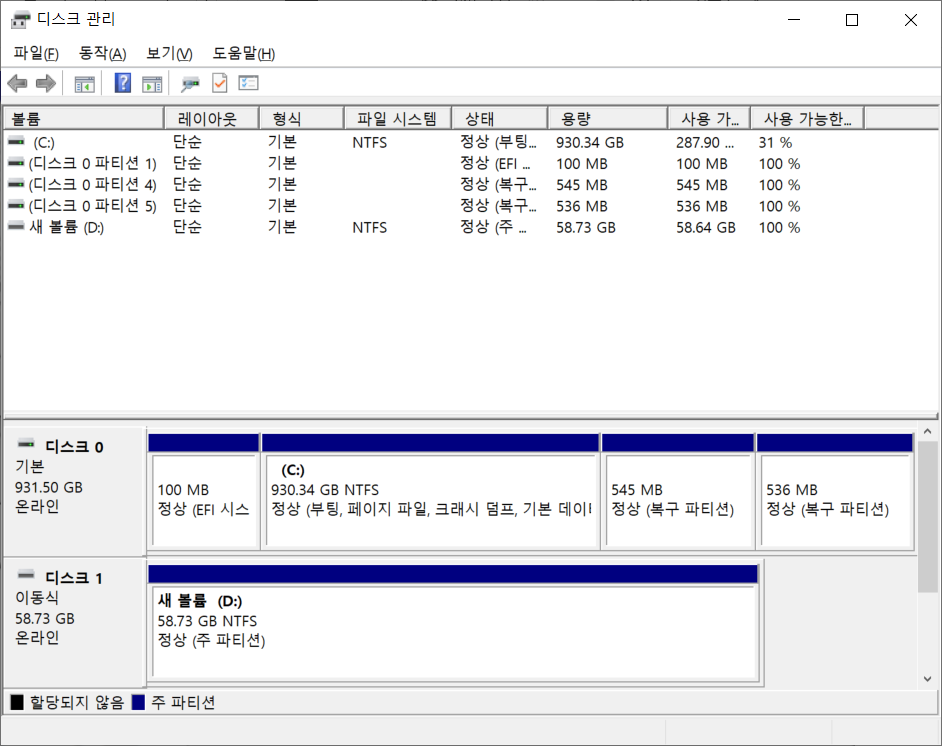
Task: Show/hide console tree toolbar icon
Action: [x=84, y=84]
